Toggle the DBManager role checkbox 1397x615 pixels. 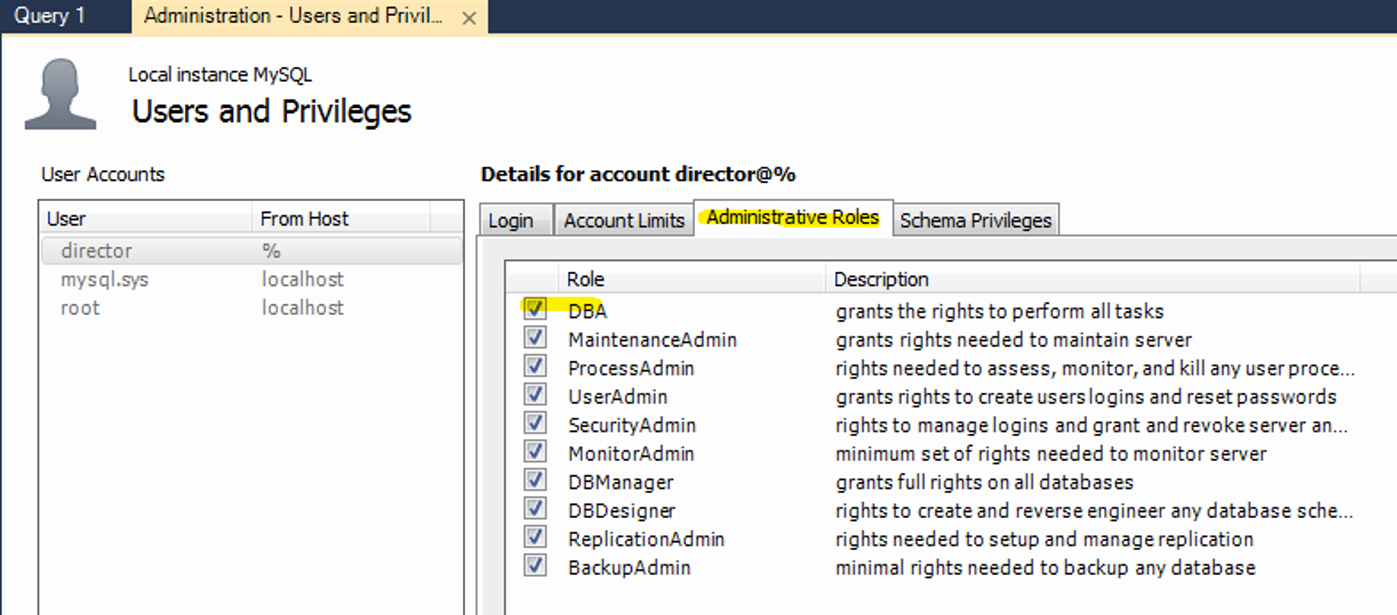click(535, 480)
